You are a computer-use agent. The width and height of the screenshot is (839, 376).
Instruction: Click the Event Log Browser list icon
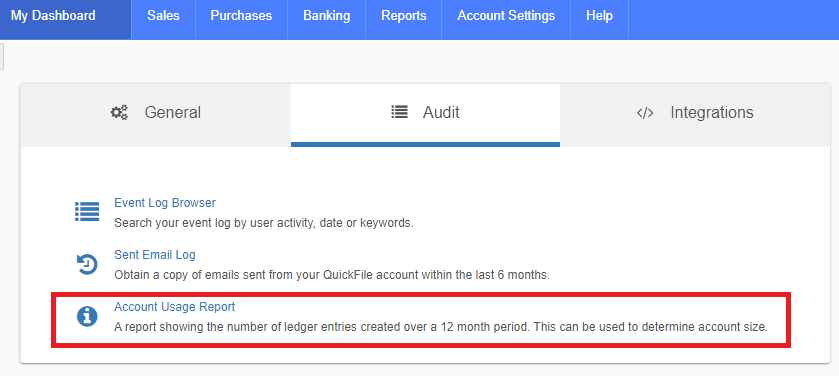[87, 212]
